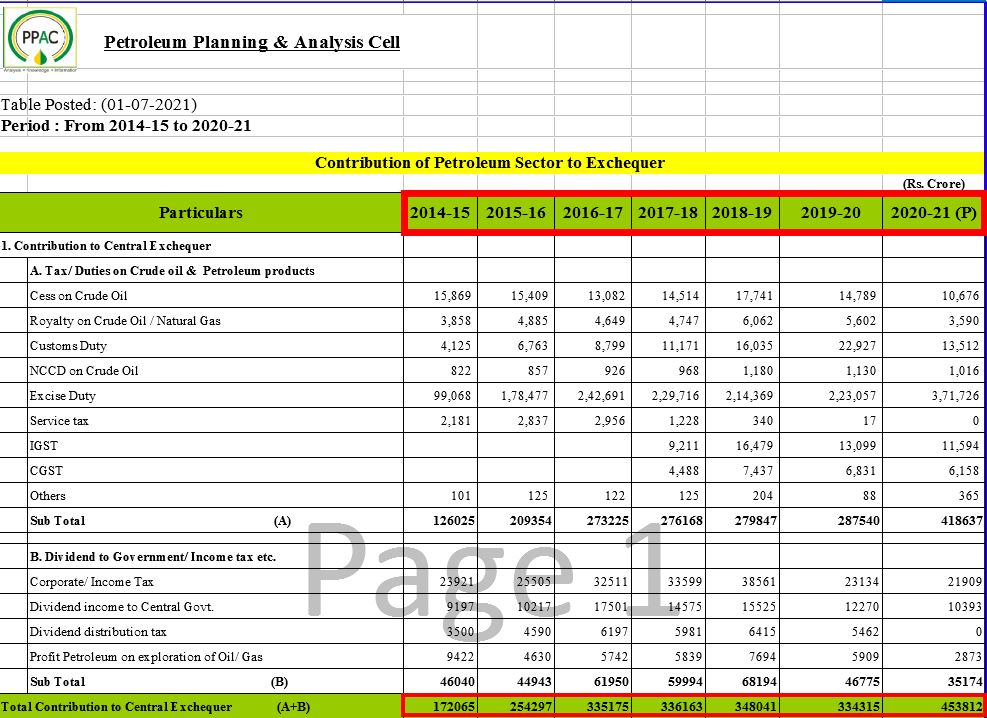Select NCCD on Crude Oil value 968
987x718 pixels.
coord(689,371)
